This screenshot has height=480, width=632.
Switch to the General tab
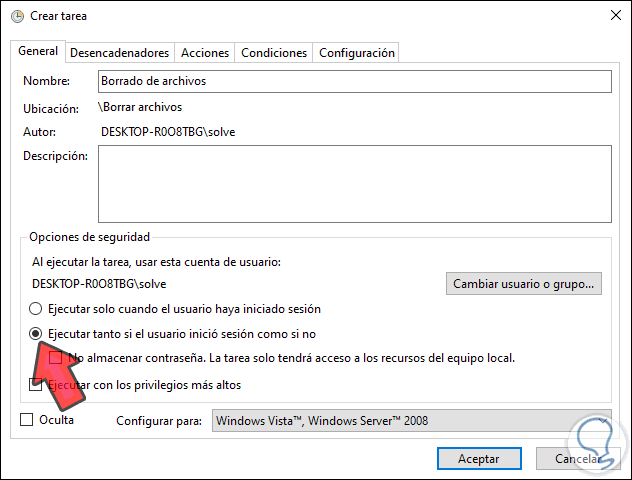click(38, 52)
